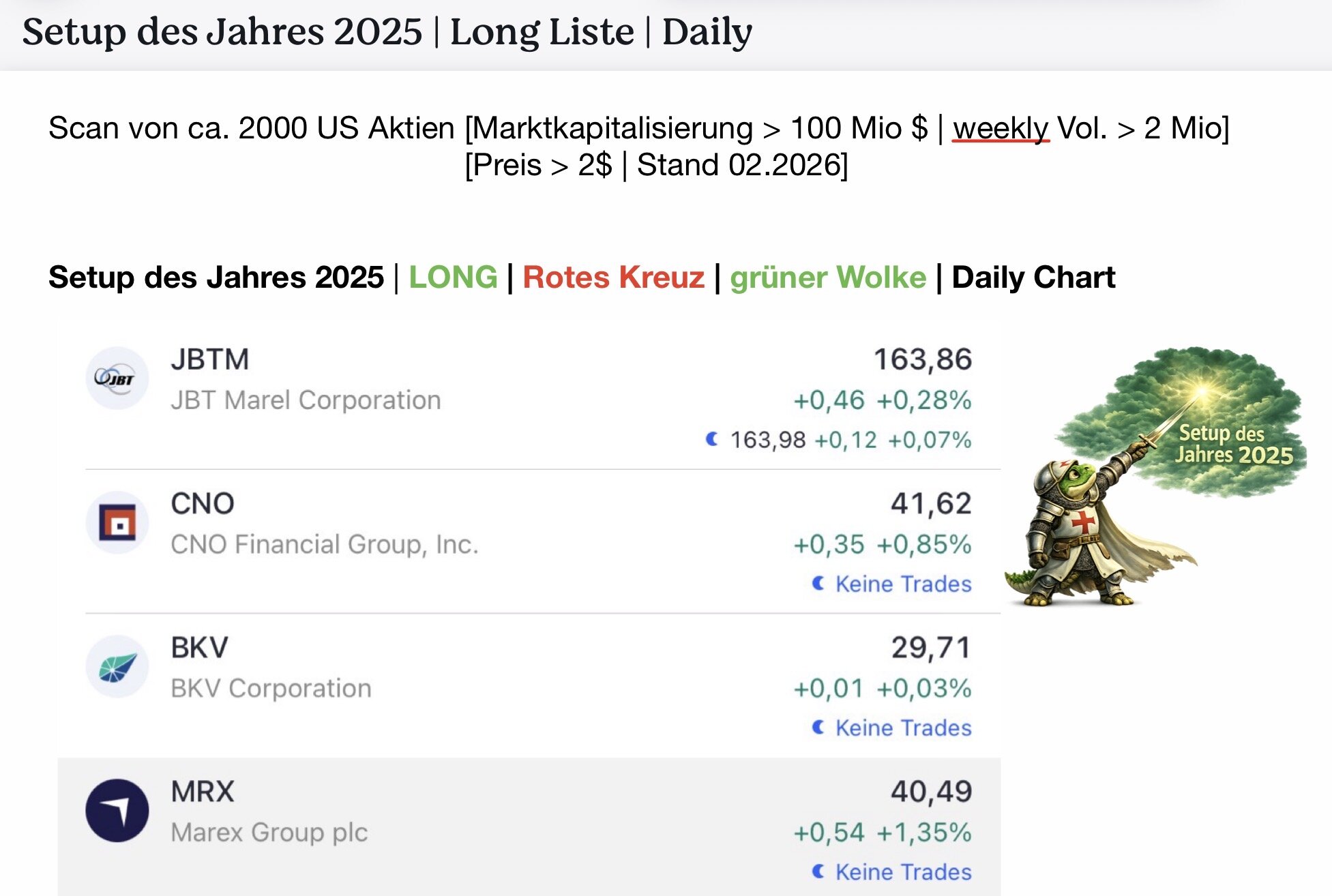1332x896 pixels.
Task: Click the moon icon beside JBTM's 163,98 price
Action: coord(712,439)
